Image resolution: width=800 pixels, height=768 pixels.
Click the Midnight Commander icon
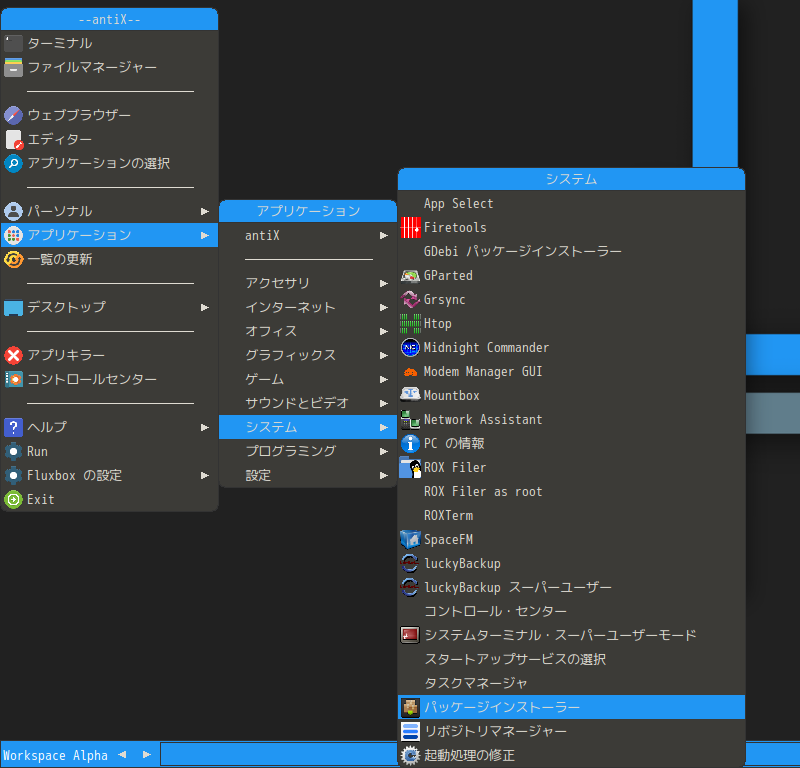(410, 348)
